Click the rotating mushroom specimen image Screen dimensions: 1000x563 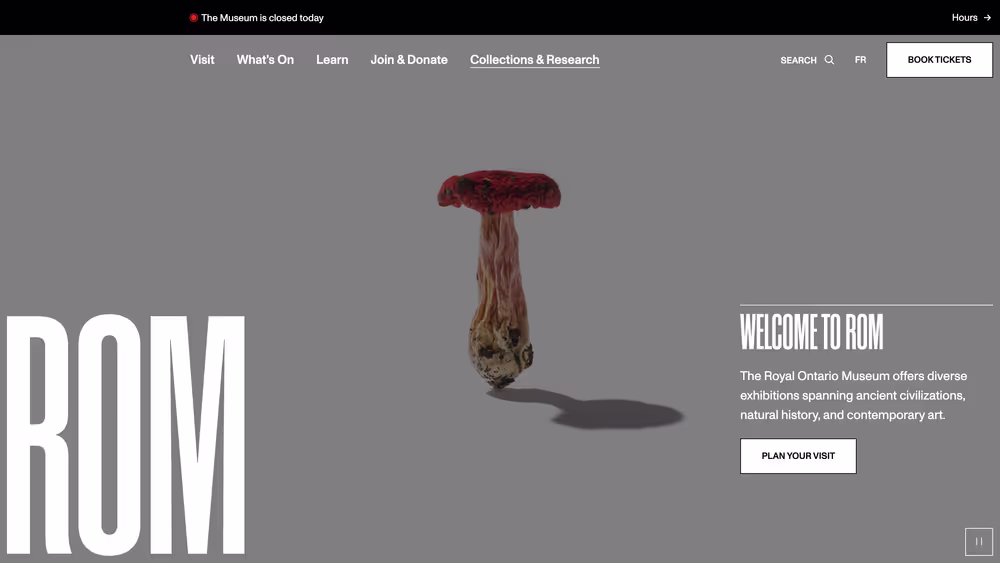499,279
